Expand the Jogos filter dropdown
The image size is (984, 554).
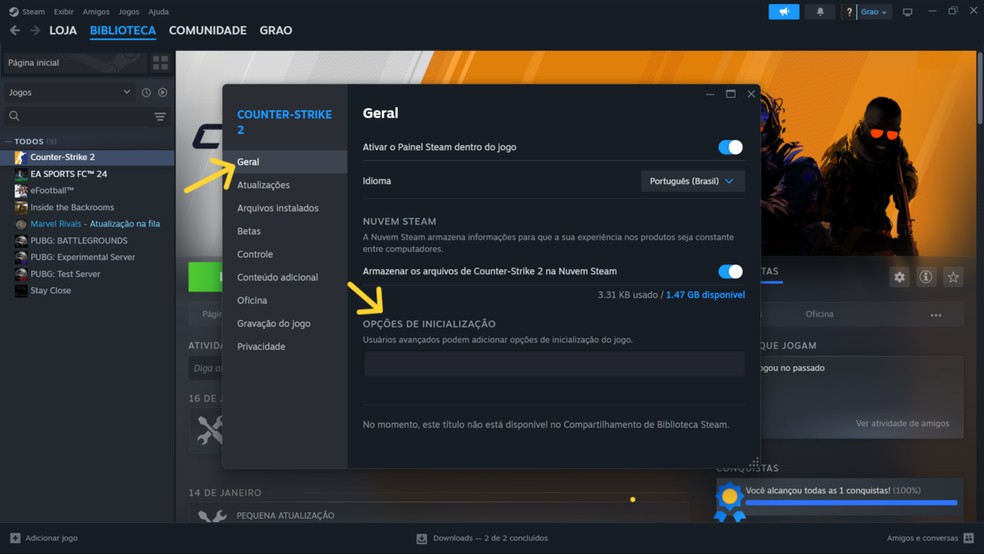(70, 92)
